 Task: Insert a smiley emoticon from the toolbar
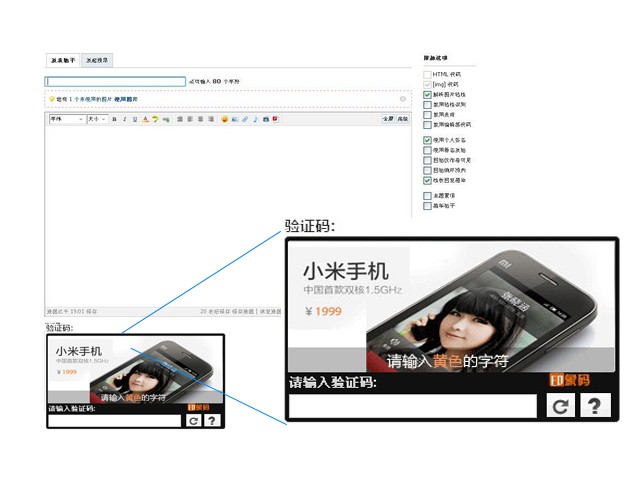(224, 119)
